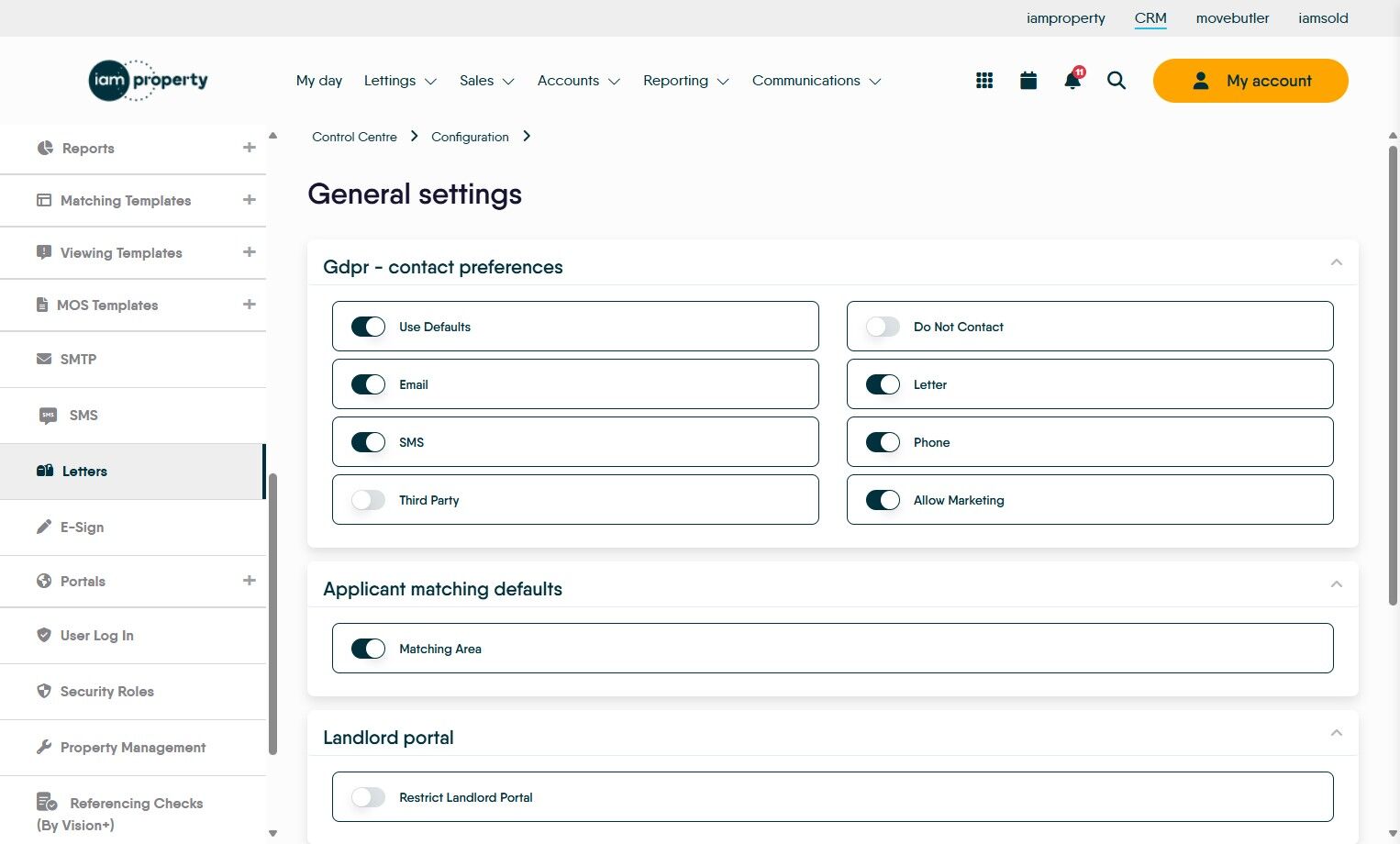Enable the Do Not Contact toggle
Image resolution: width=1400 pixels, height=844 pixels.
tap(883, 326)
